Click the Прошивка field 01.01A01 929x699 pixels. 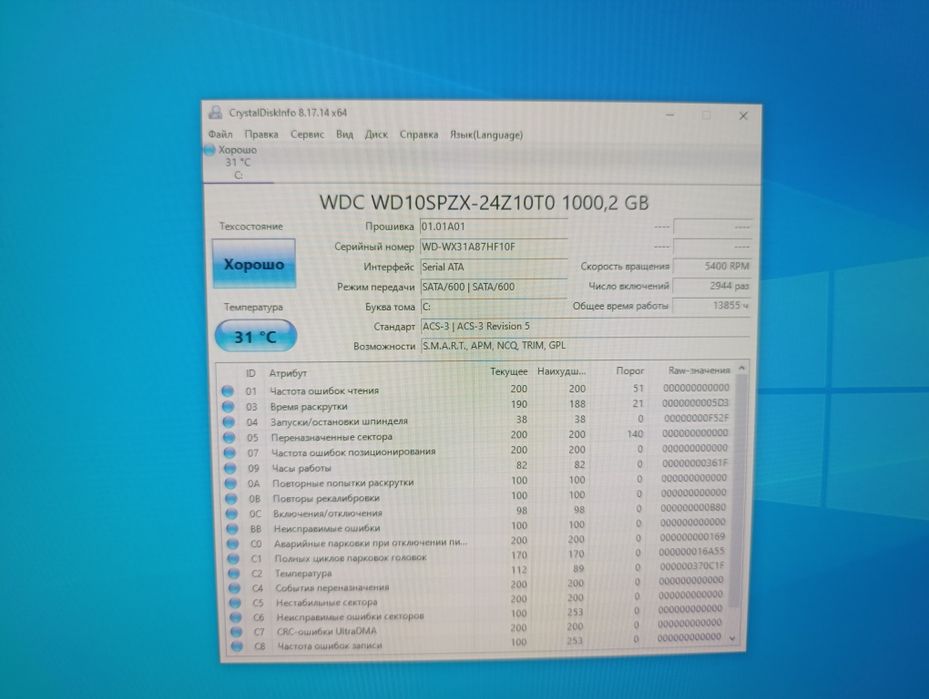point(493,226)
